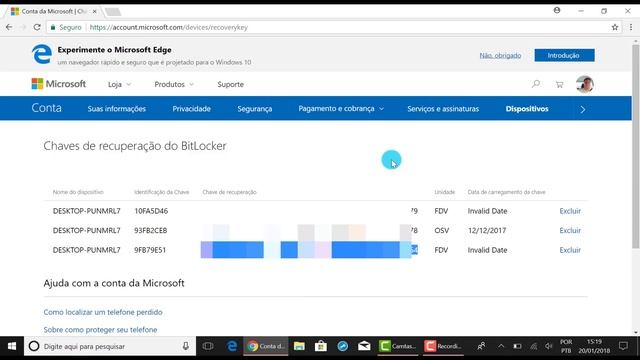Open the Privacidade tab

tap(191, 109)
